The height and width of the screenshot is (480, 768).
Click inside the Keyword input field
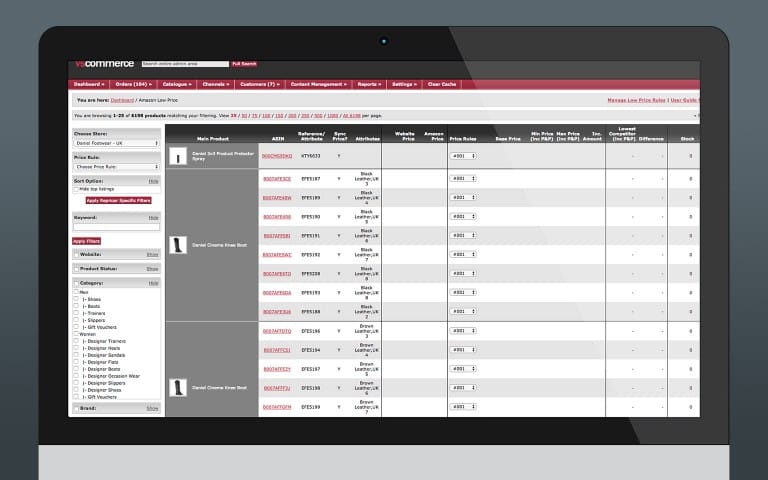pyautogui.click(x=116, y=227)
